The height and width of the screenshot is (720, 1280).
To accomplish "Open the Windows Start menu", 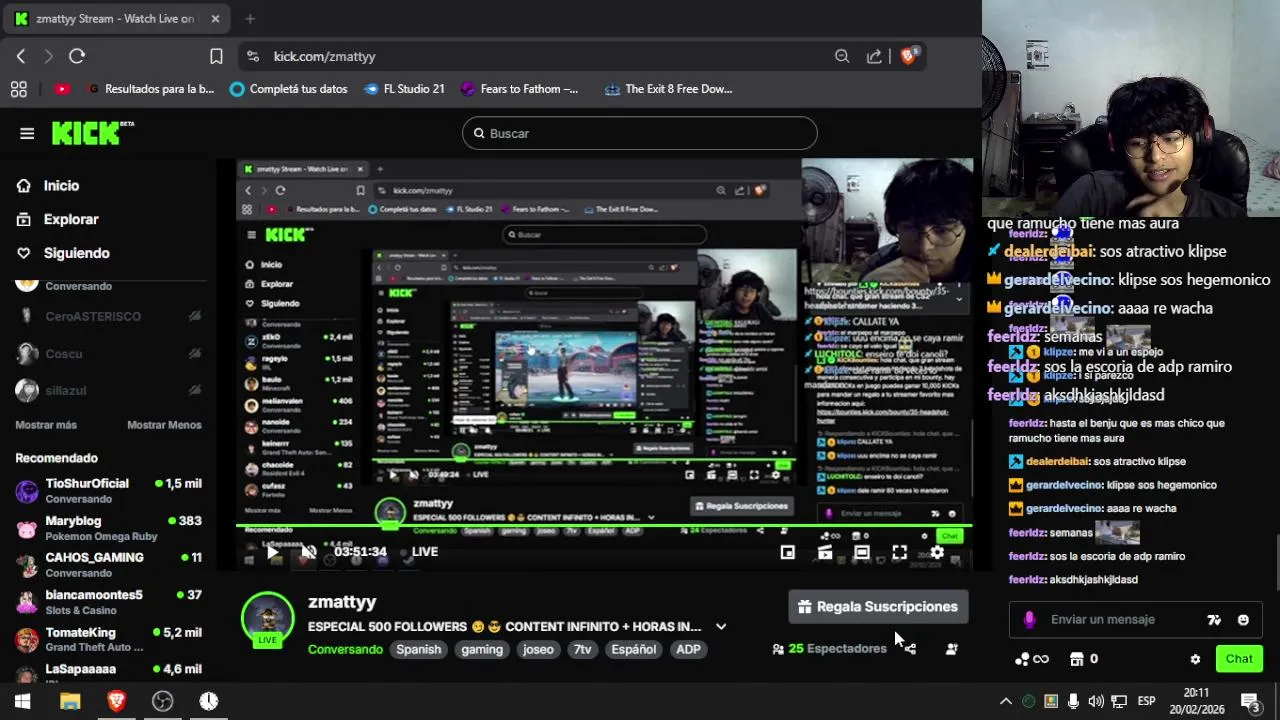I will (x=22, y=701).
